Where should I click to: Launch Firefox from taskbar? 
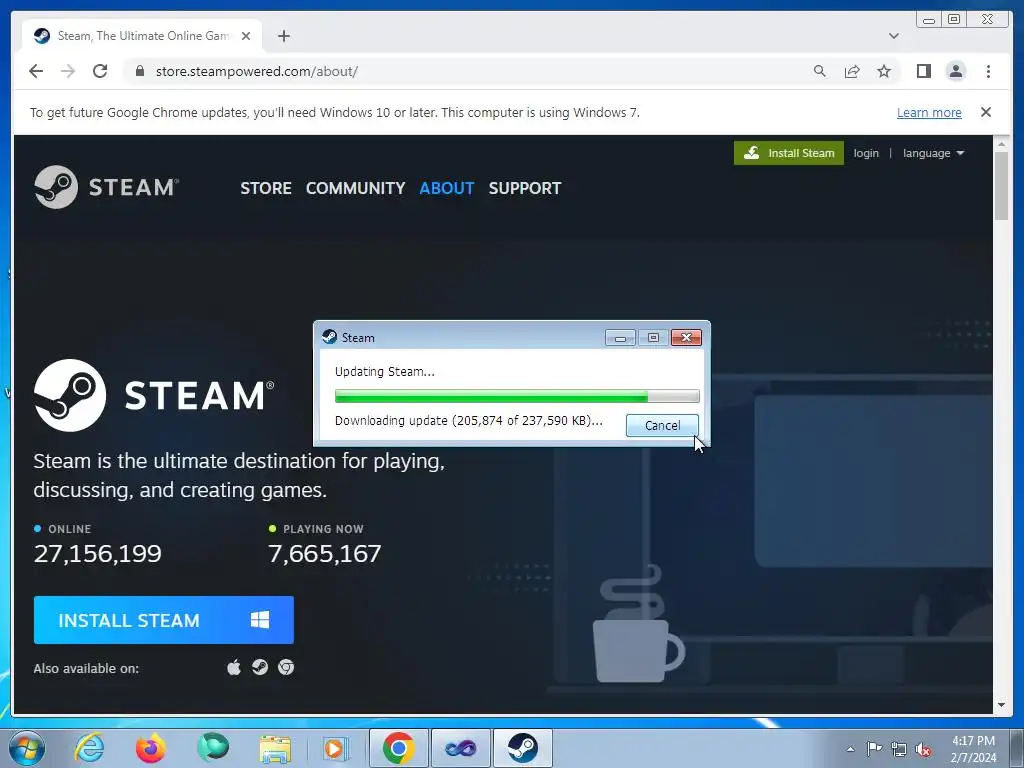click(x=150, y=748)
